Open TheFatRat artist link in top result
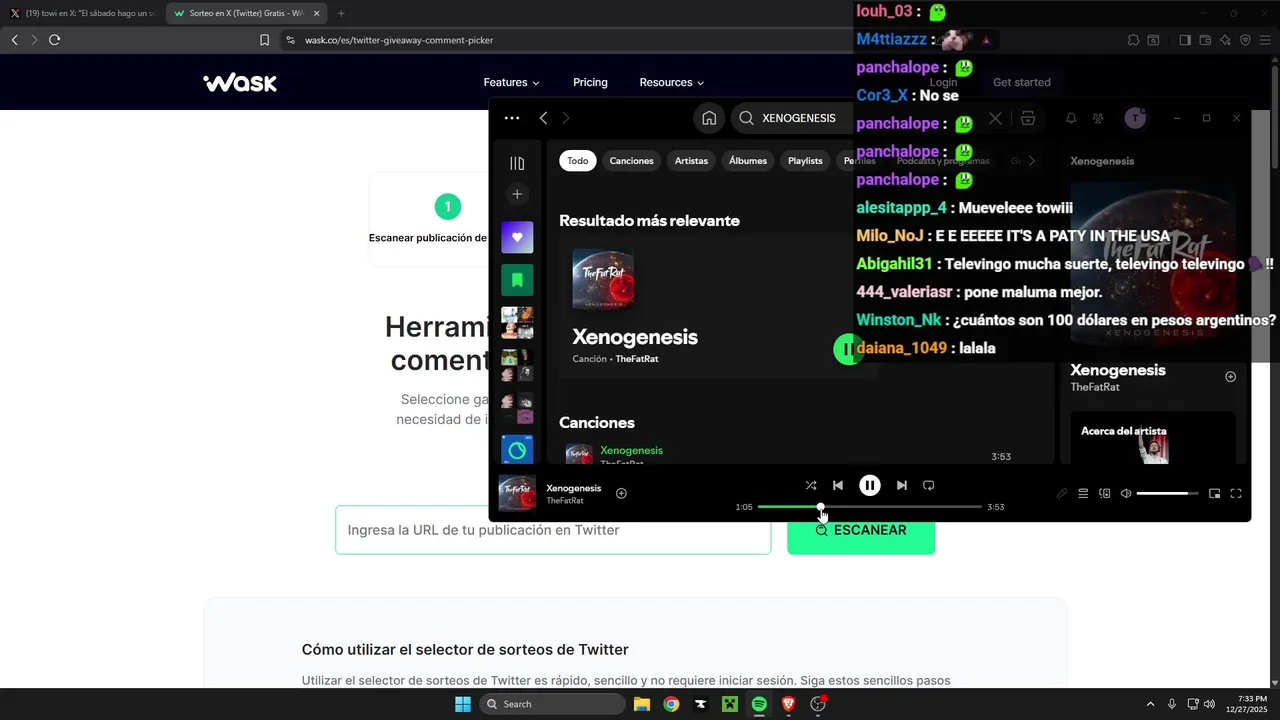This screenshot has height=720, width=1280. click(x=637, y=359)
